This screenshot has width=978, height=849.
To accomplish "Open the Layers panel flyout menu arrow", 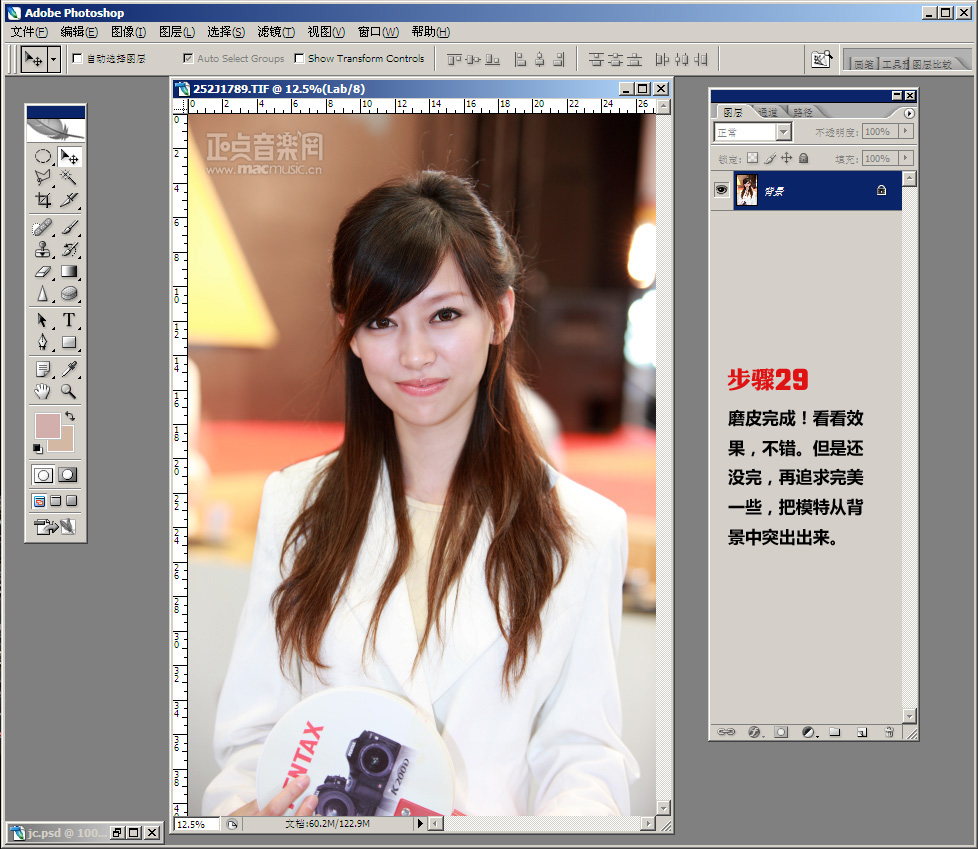I will [x=909, y=113].
